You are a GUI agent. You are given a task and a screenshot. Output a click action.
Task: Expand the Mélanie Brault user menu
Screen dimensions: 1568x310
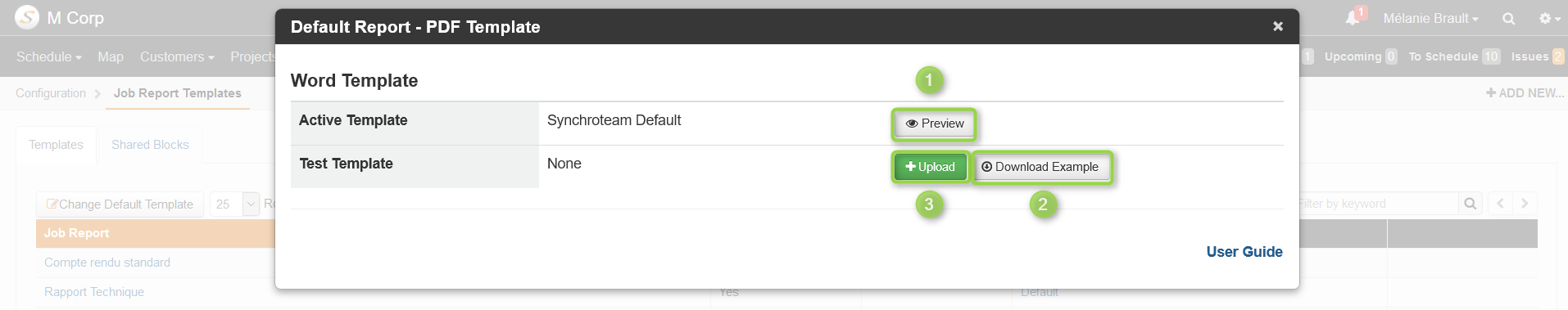click(1430, 18)
